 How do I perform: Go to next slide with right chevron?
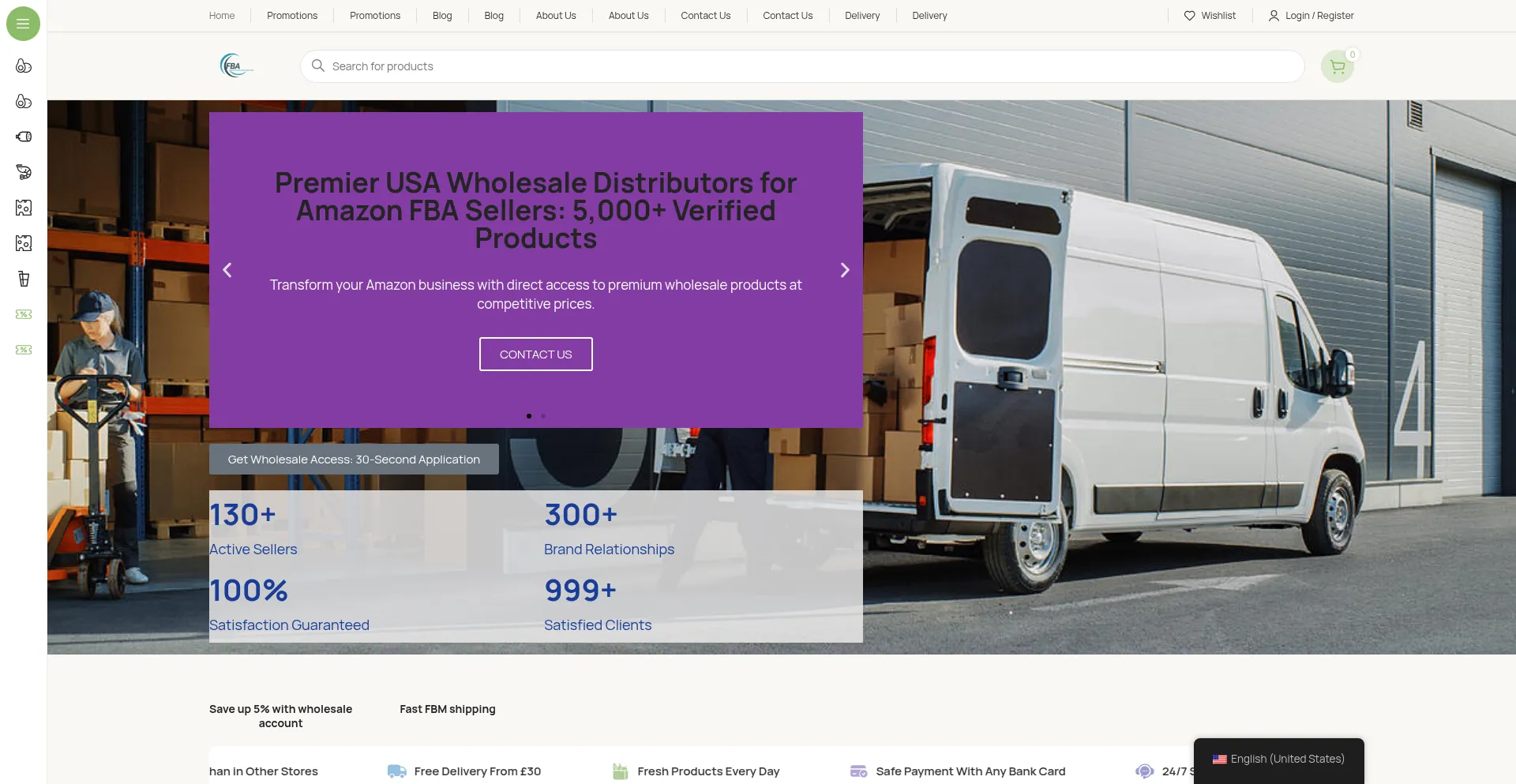(x=845, y=270)
